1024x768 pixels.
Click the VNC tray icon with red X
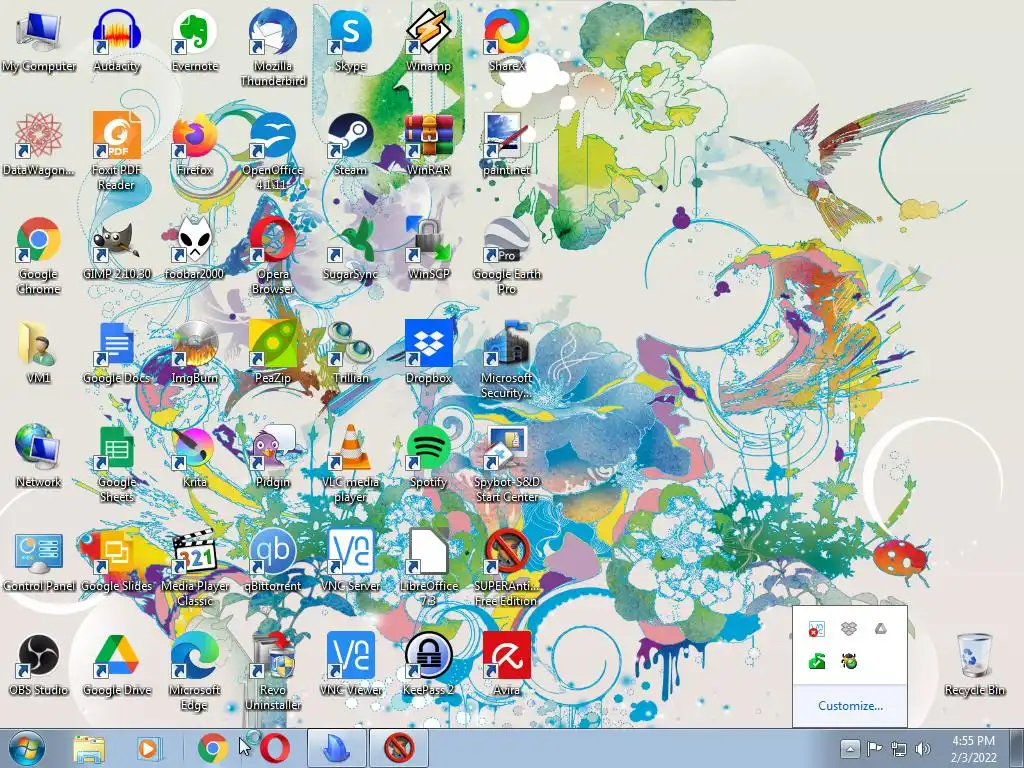816,629
